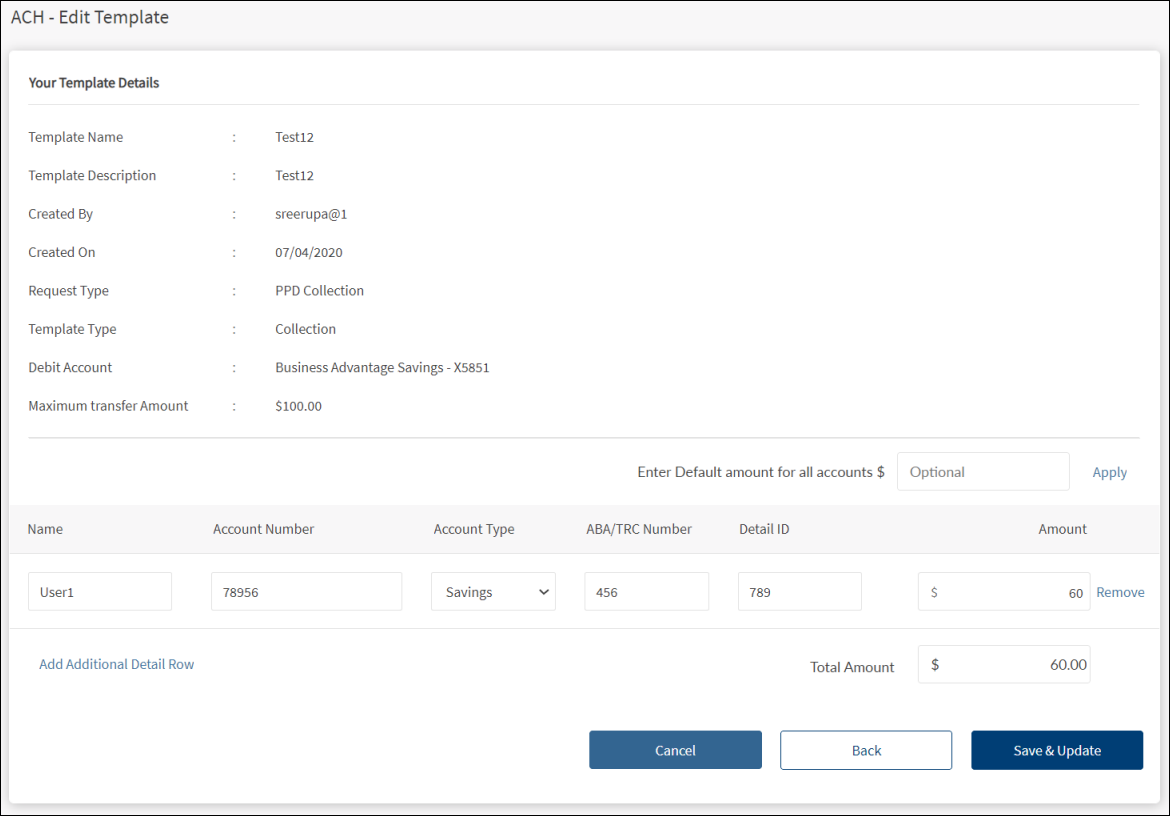Click the ACH - Edit Template page title
The height and width of the screenshot is (816, 1170).
tap(90, 17)
